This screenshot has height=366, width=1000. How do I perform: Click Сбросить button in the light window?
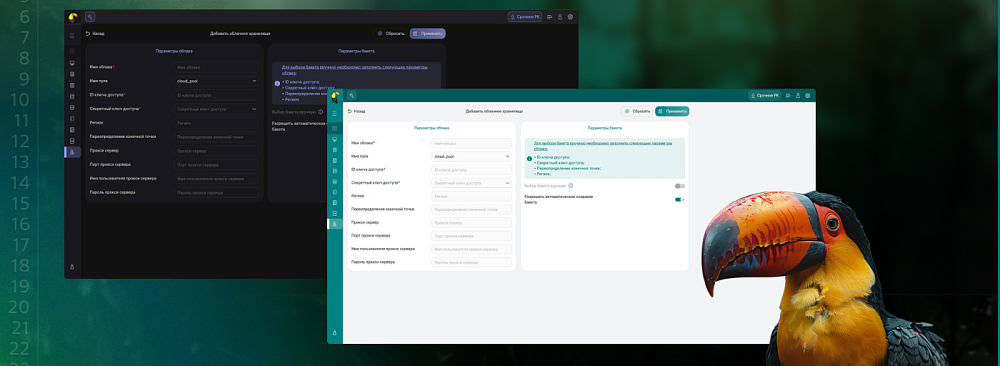(637, 111)
